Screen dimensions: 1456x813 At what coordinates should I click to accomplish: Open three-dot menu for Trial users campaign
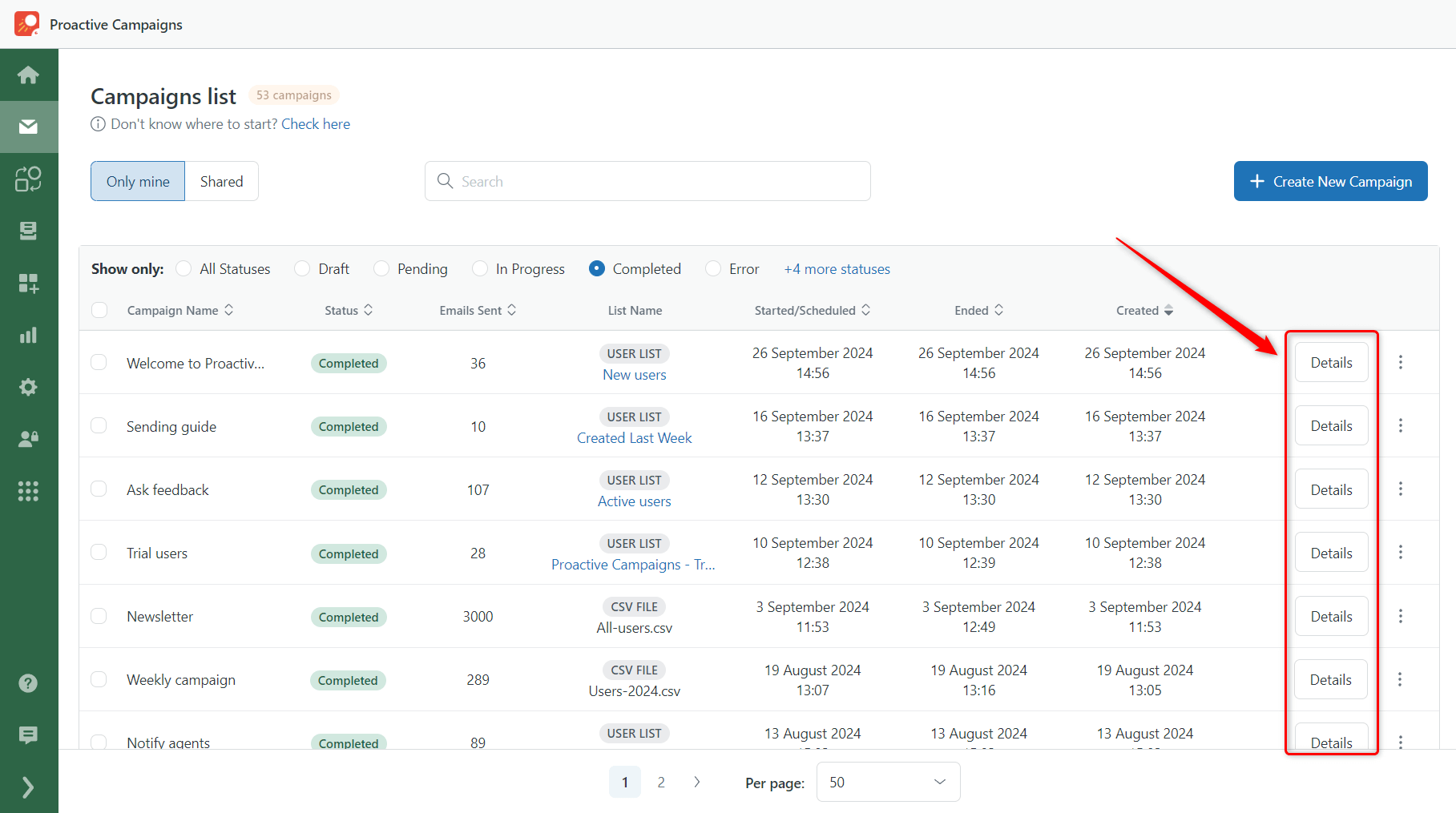click(1401, 552)
